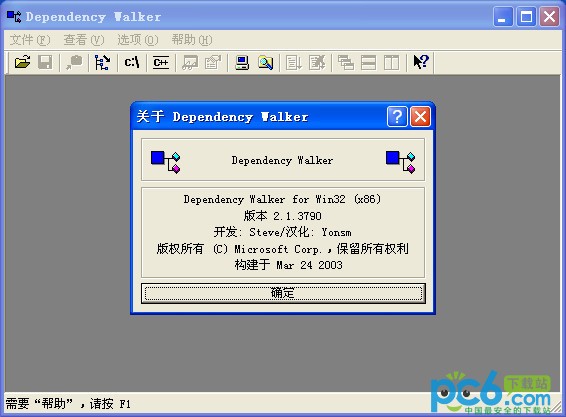566x417 pixels.
Task: Click the stop profiling toolbar icon
Action: coord(317,62)
